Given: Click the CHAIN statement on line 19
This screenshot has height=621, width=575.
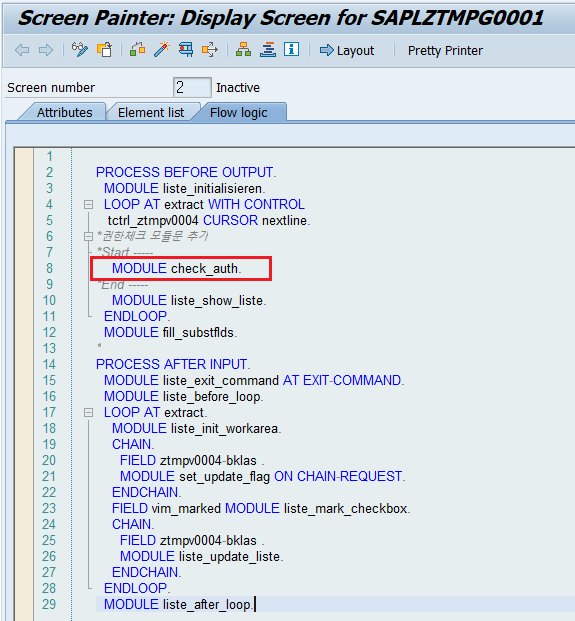Looking at the screenshot, I should (x=133, y=444).
